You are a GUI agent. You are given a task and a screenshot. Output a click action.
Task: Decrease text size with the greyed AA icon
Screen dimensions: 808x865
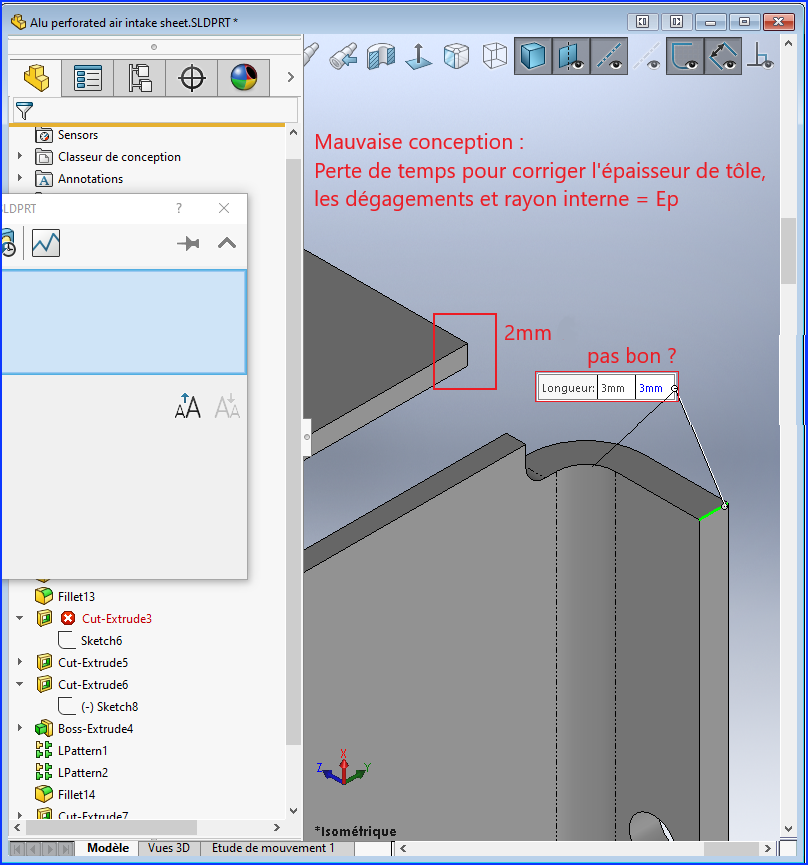coord(227,407)
